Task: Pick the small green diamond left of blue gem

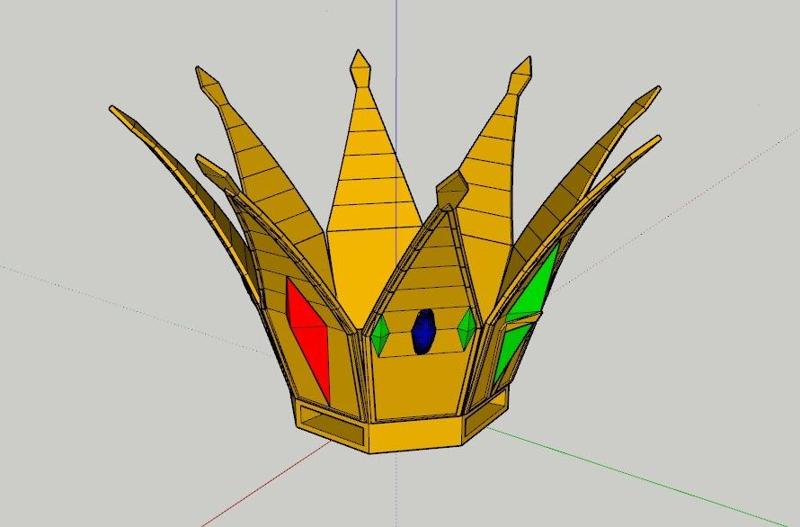Action: (x=380, y=336)
